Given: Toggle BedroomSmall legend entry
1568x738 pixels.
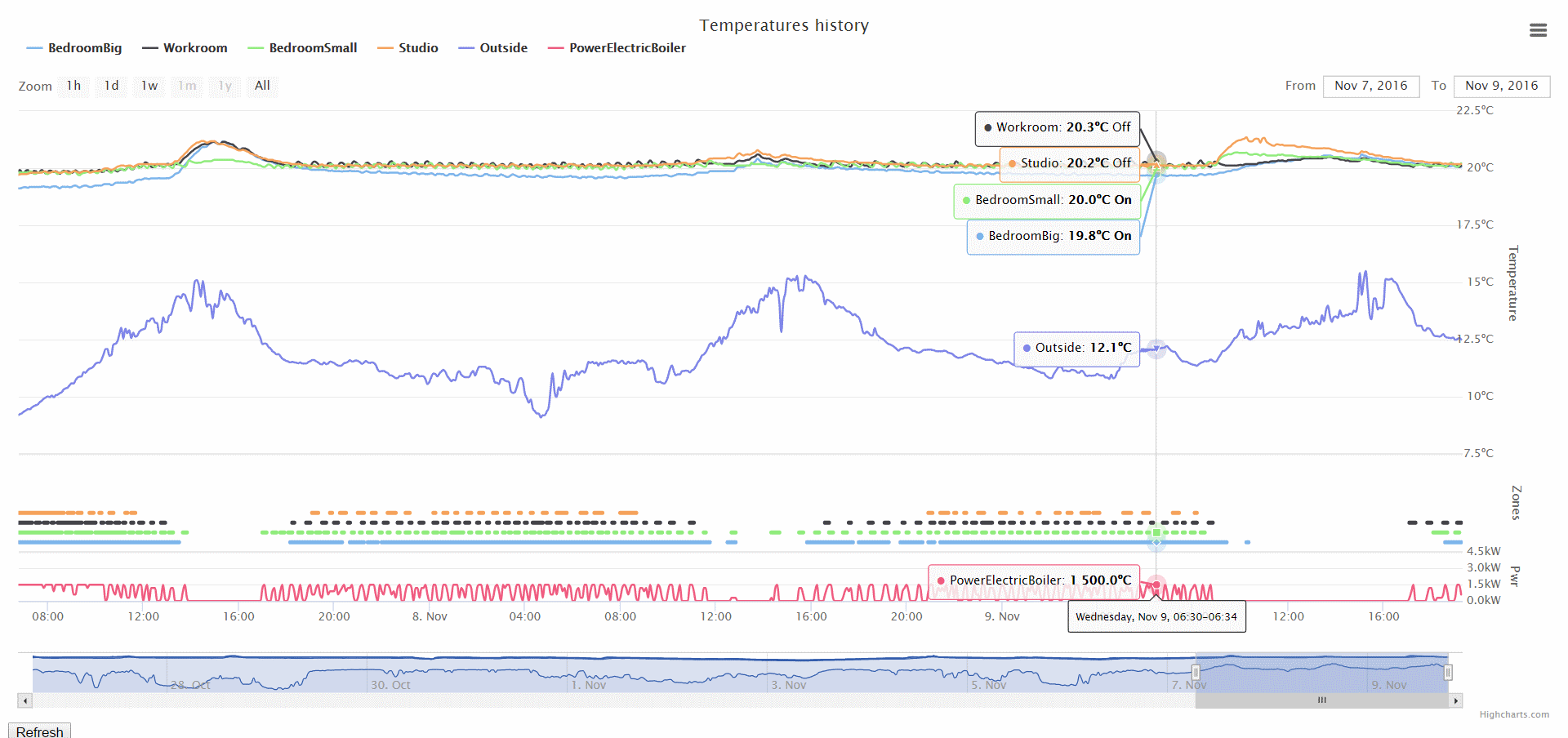Looking at the screenshot, I should pyautogui.click(x=303, y=48).
